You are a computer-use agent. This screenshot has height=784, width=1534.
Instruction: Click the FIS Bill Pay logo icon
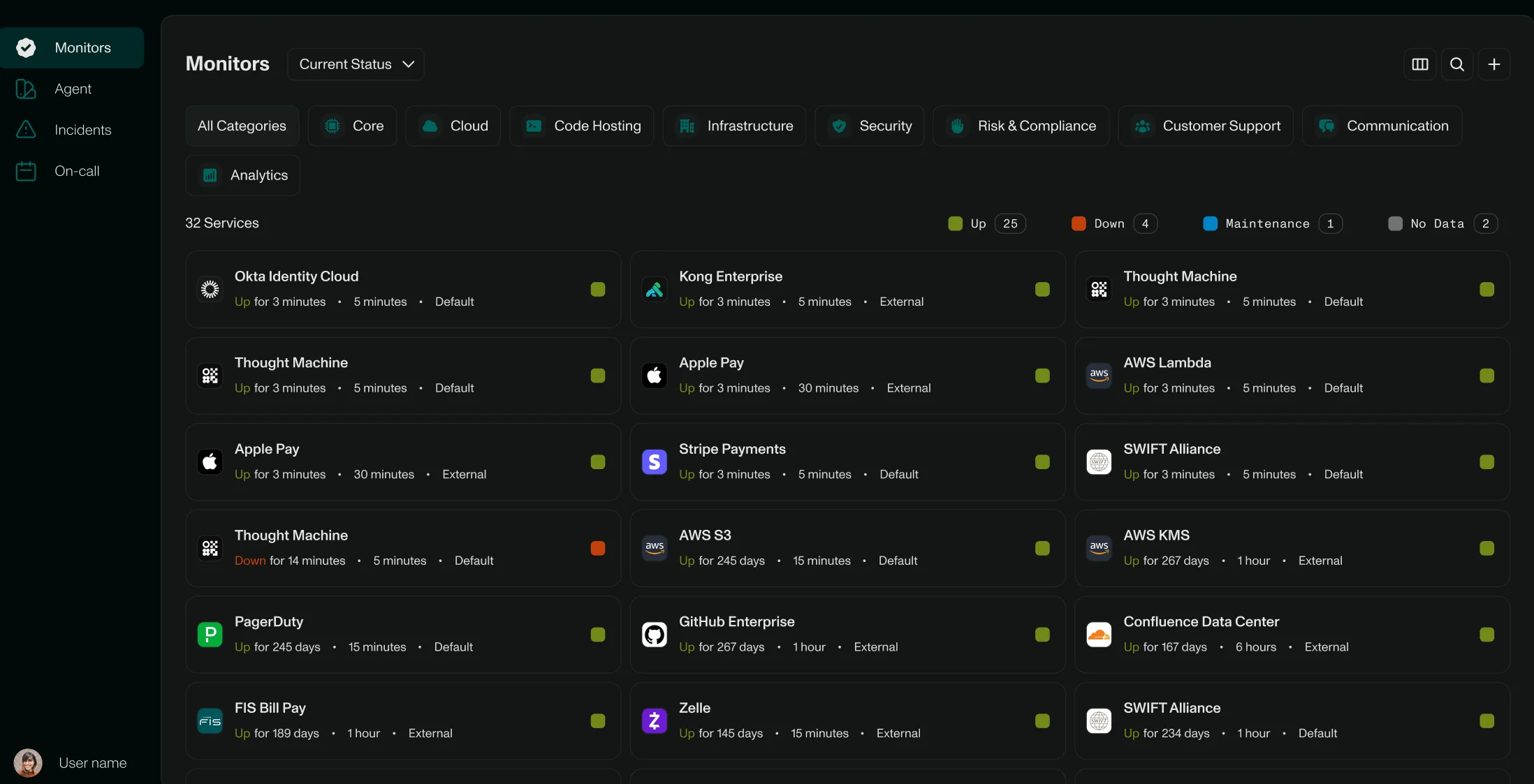(x=210, y=721)
